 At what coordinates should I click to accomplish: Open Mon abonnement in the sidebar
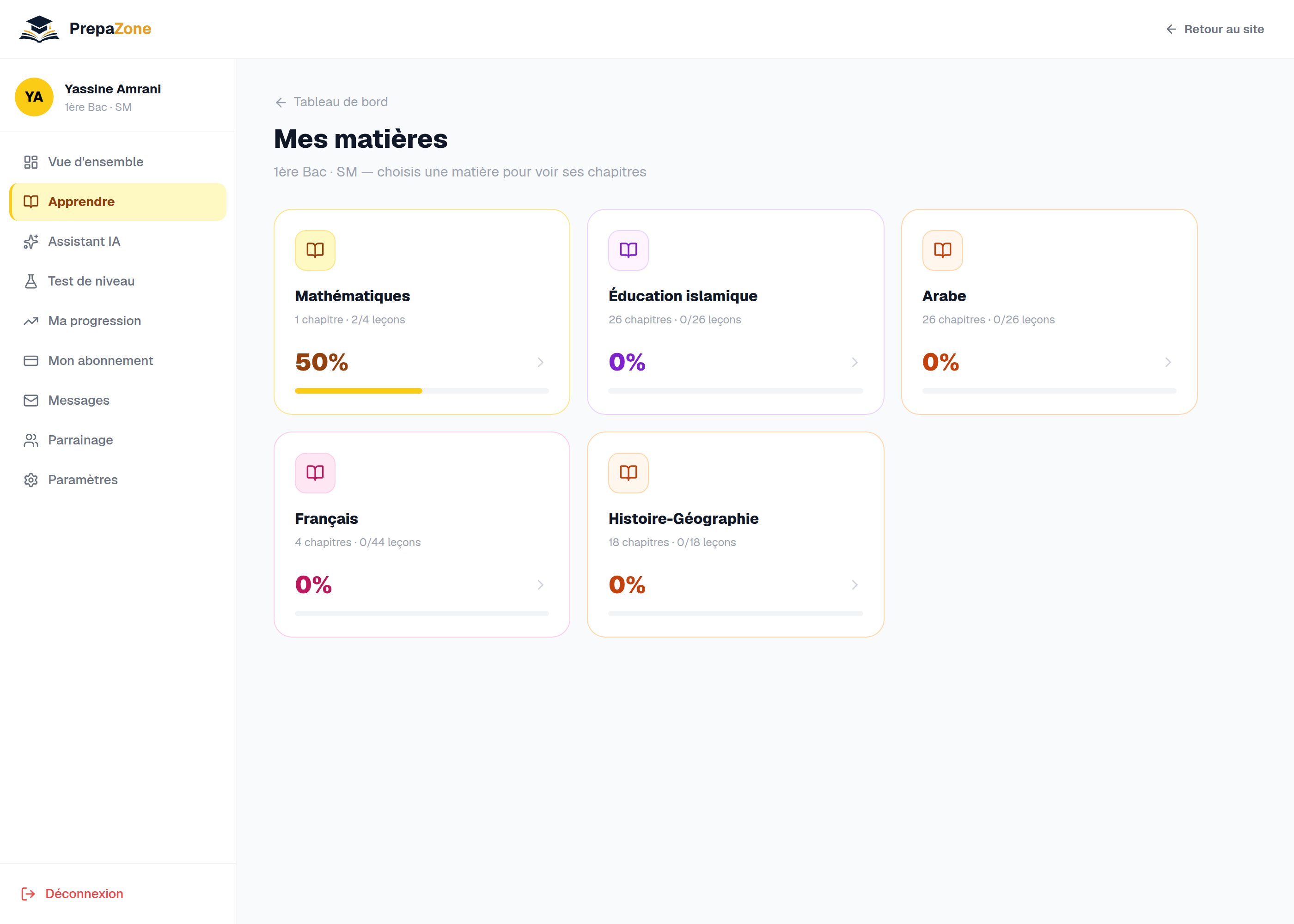[x=118, y=361]
